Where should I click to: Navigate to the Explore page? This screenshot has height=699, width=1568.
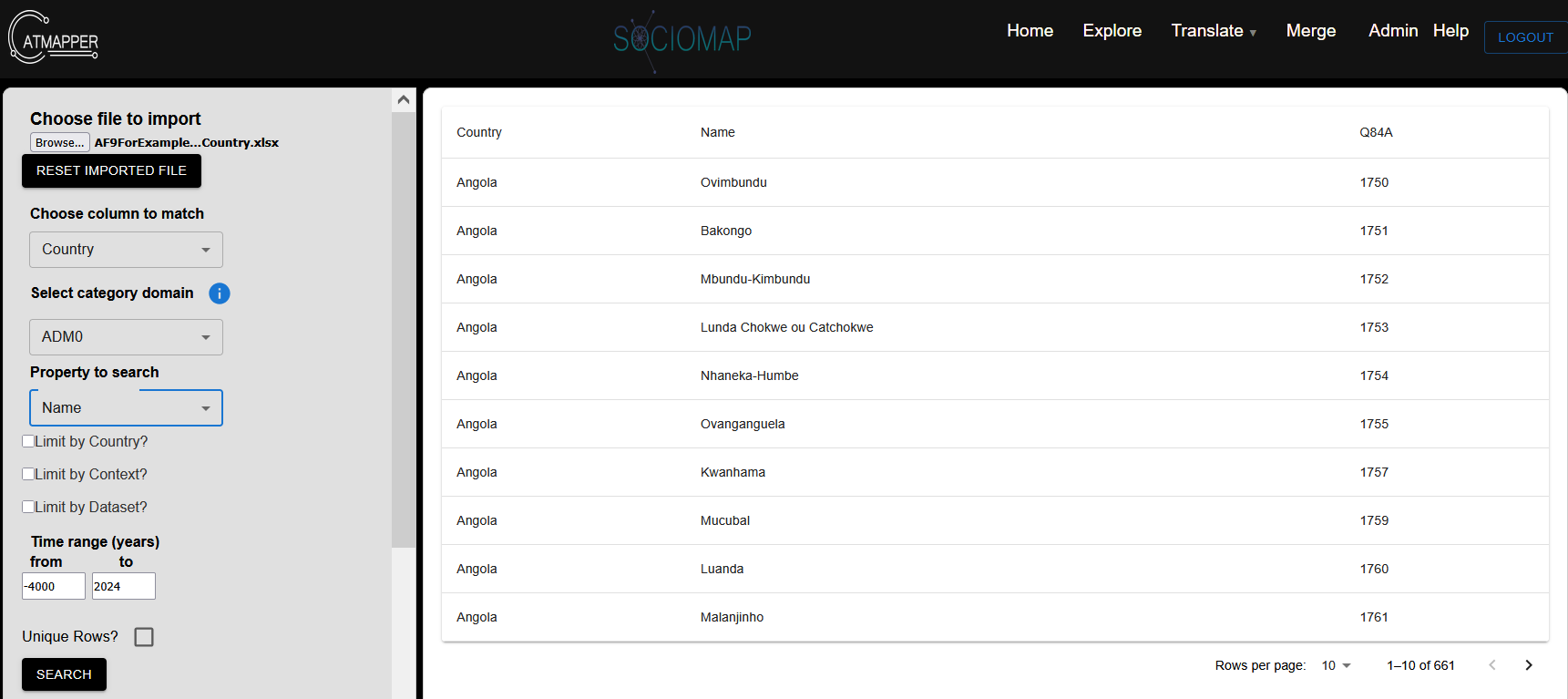click(1112, 31)
